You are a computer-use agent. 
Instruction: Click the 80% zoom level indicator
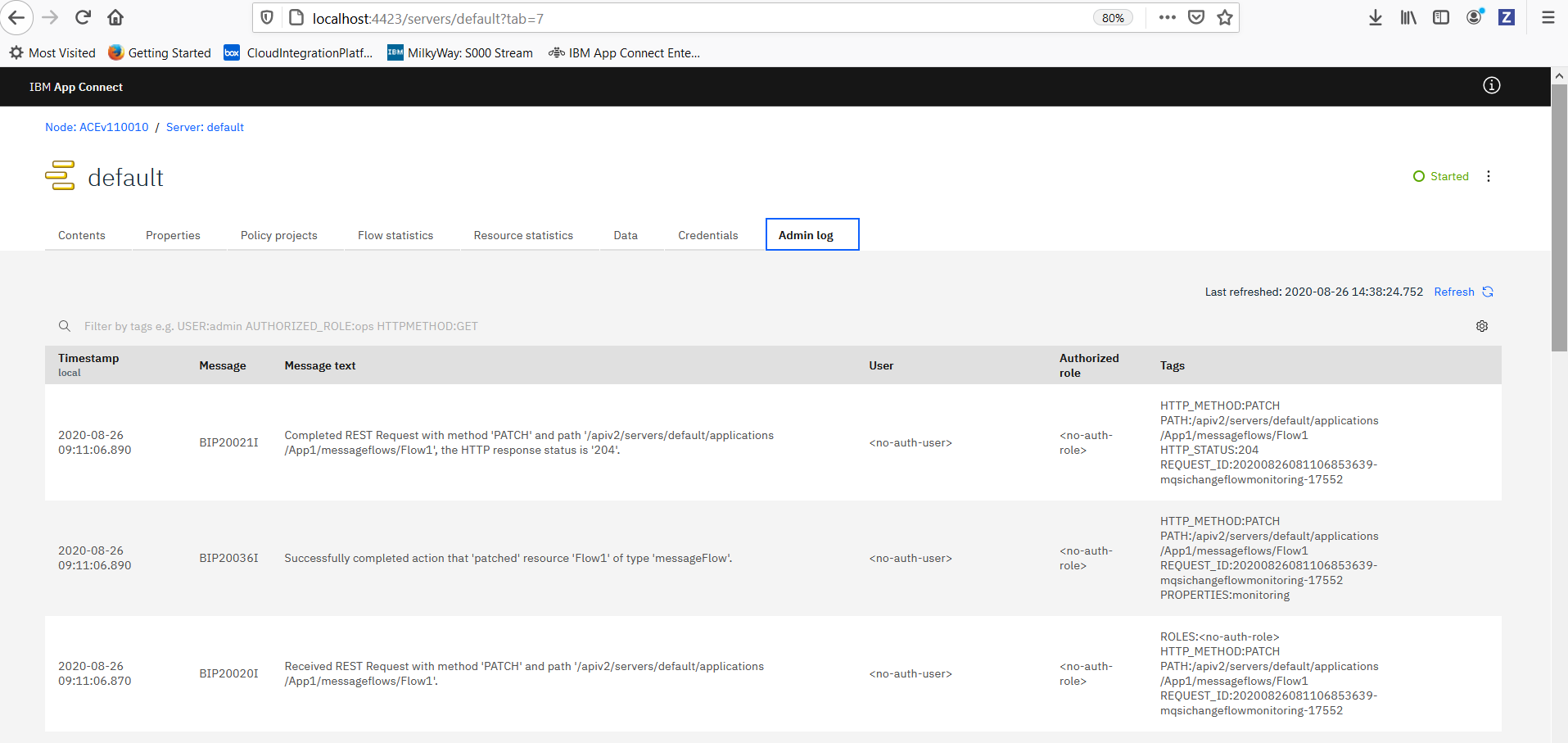(x=1113, y=18)
